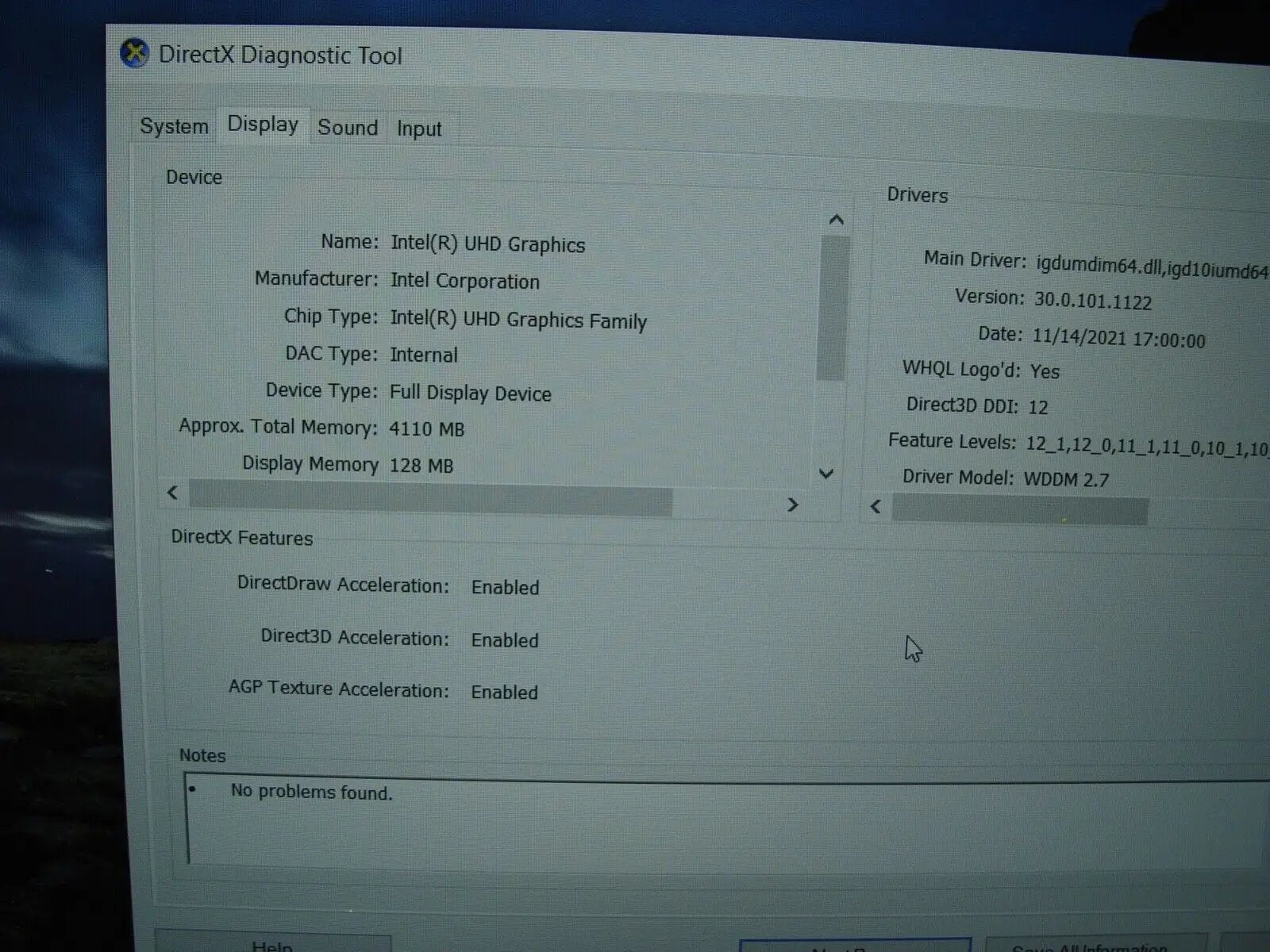Switch to the System tab
Image resolution: width=1270 pixels, height=952 pixels.
pos(174,126)
